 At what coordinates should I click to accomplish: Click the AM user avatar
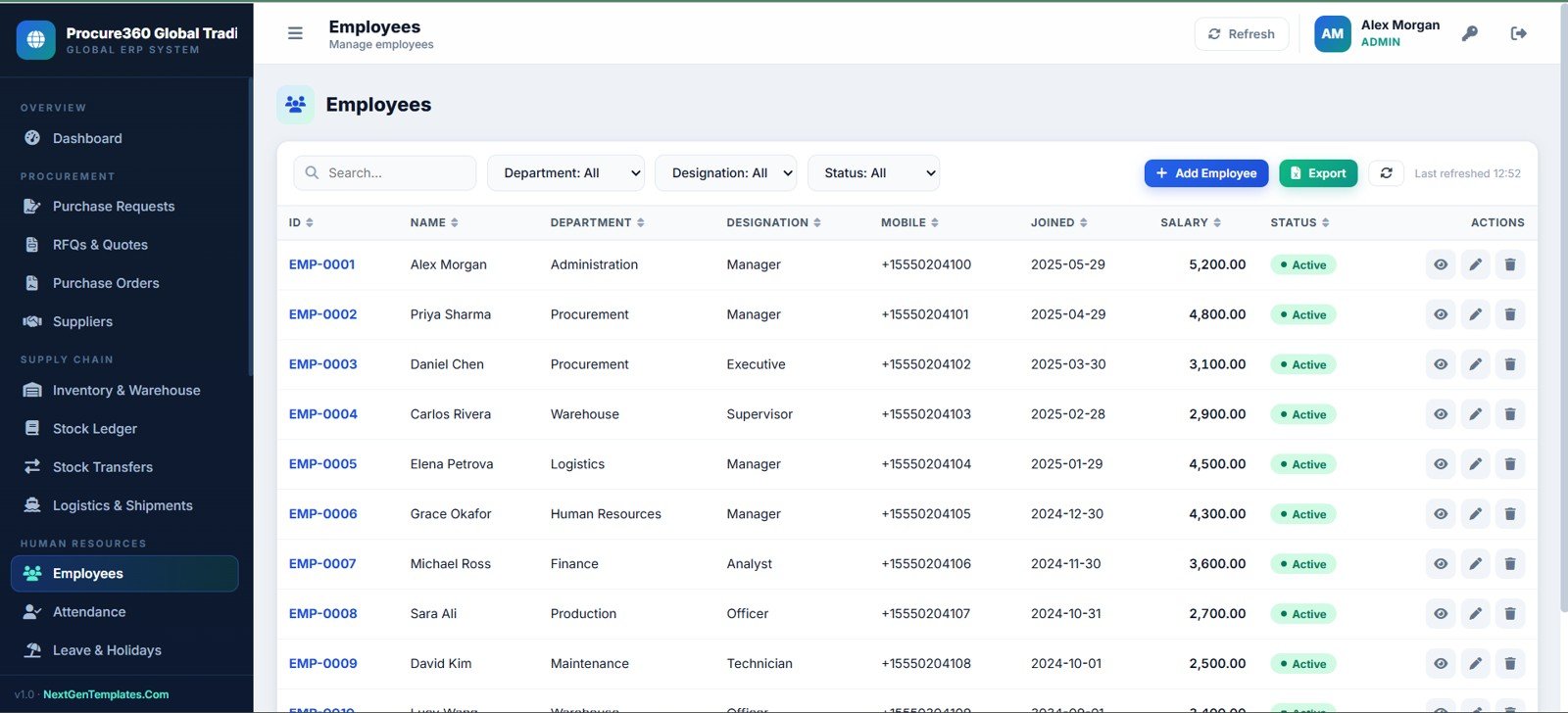click(1332, 33)
